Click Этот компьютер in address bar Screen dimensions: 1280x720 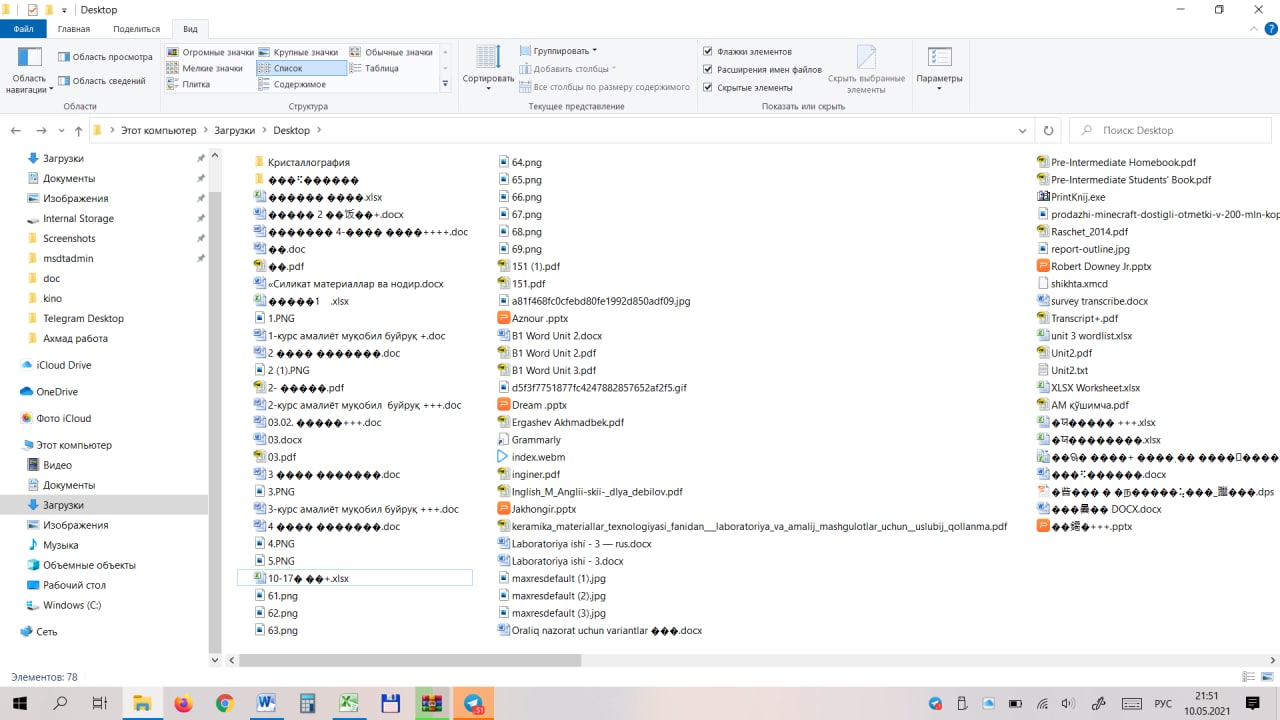coord(159,130)
